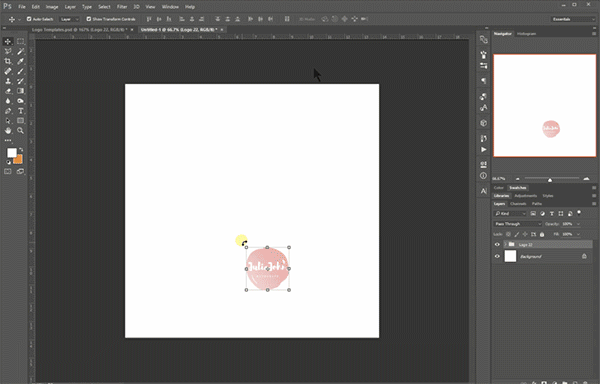
Task: Switch to the Logo Templates.psd document tab
Action: (x=79, y=29)
